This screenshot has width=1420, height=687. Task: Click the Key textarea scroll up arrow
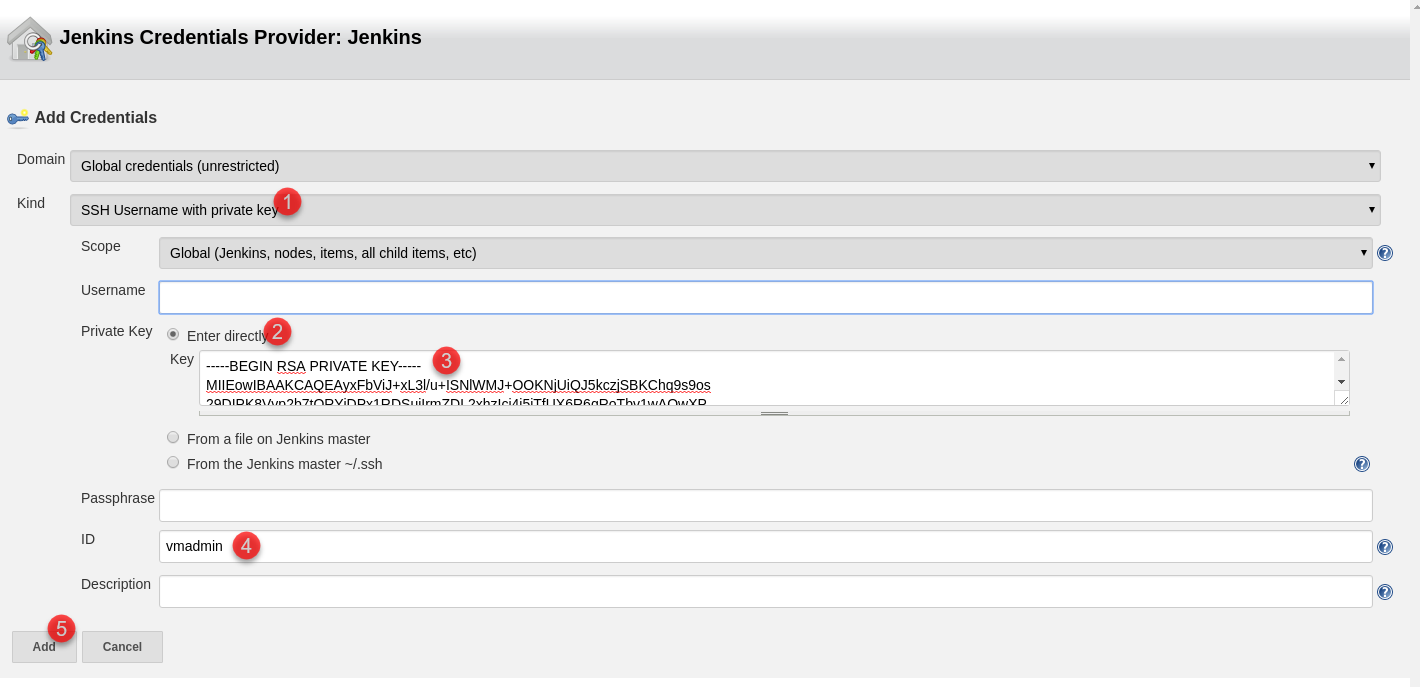tap(1342, 360)
